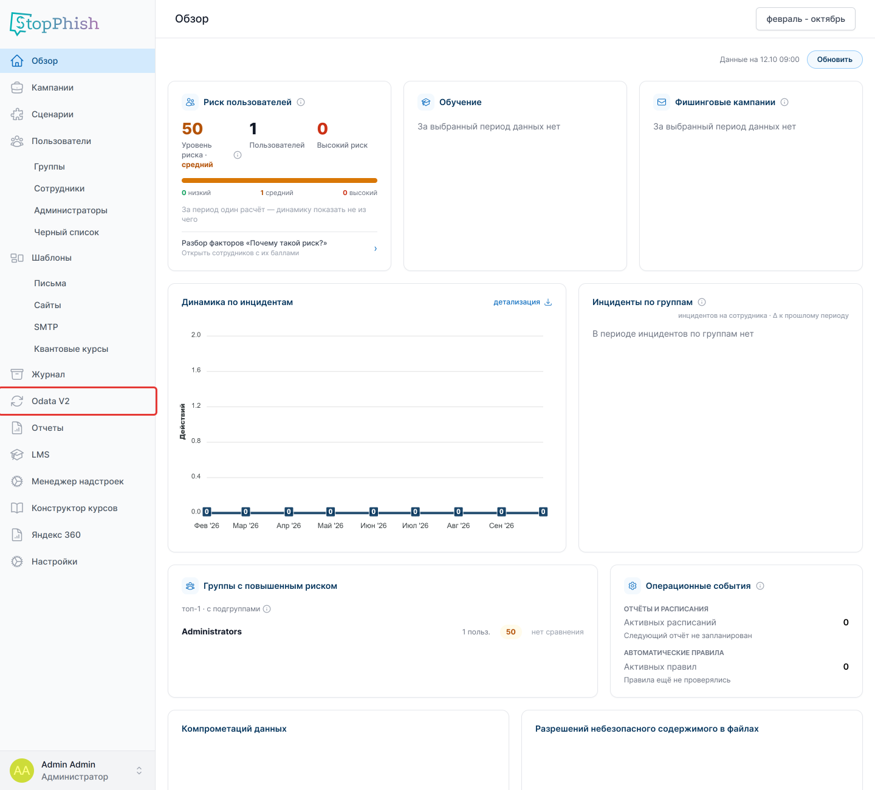Click the document icon beside Отчеты
This screenshot has height=790, width=875.
(17, 428)
